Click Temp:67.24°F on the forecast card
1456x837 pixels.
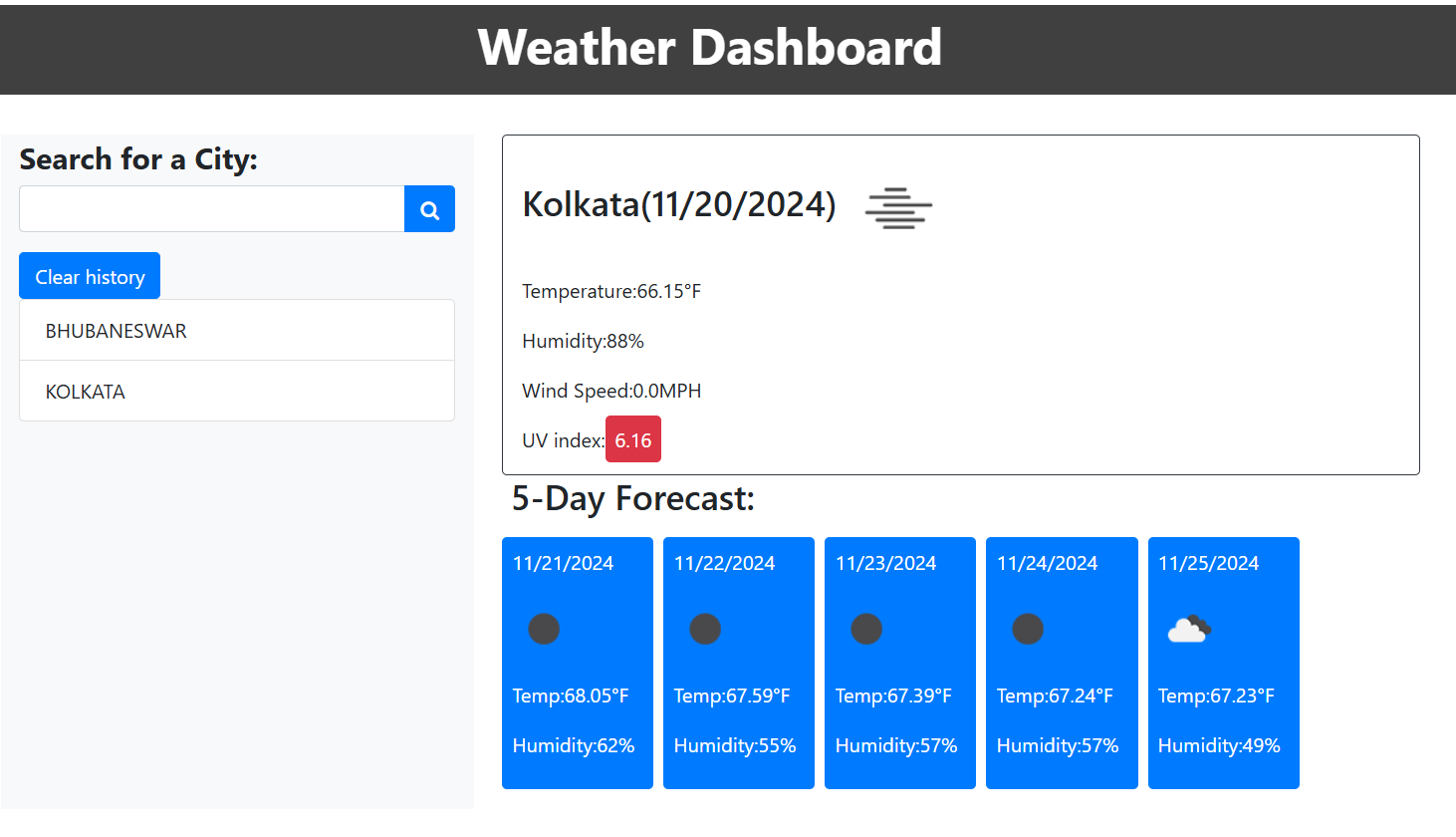[1055, 696]
